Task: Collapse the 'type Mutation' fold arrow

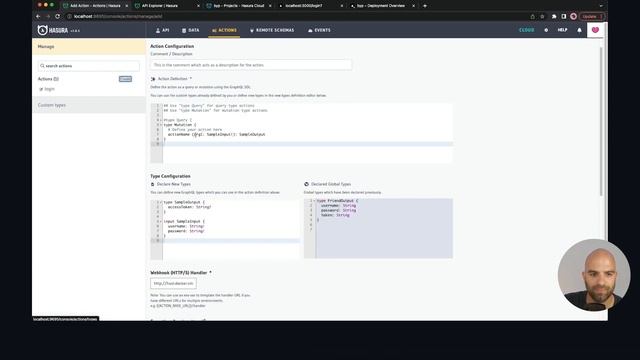Action: 161,125
